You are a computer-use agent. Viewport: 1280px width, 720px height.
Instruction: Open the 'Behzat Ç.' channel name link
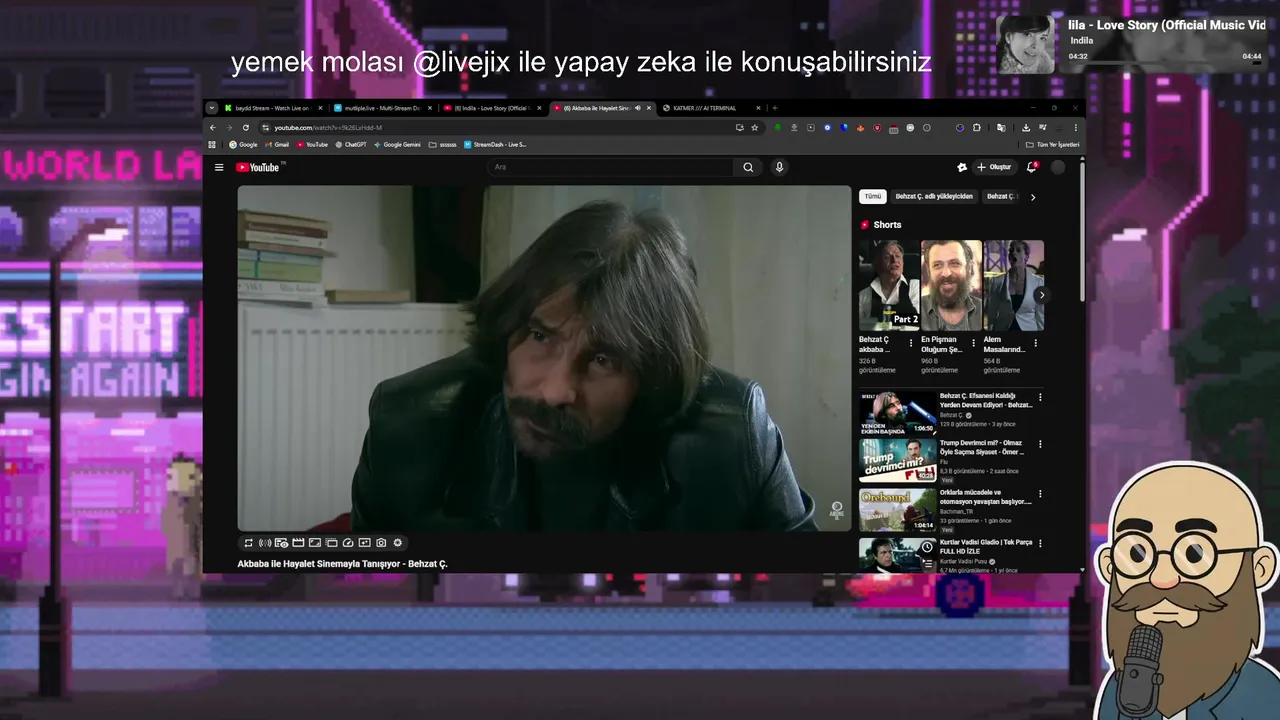pos(953,415)
